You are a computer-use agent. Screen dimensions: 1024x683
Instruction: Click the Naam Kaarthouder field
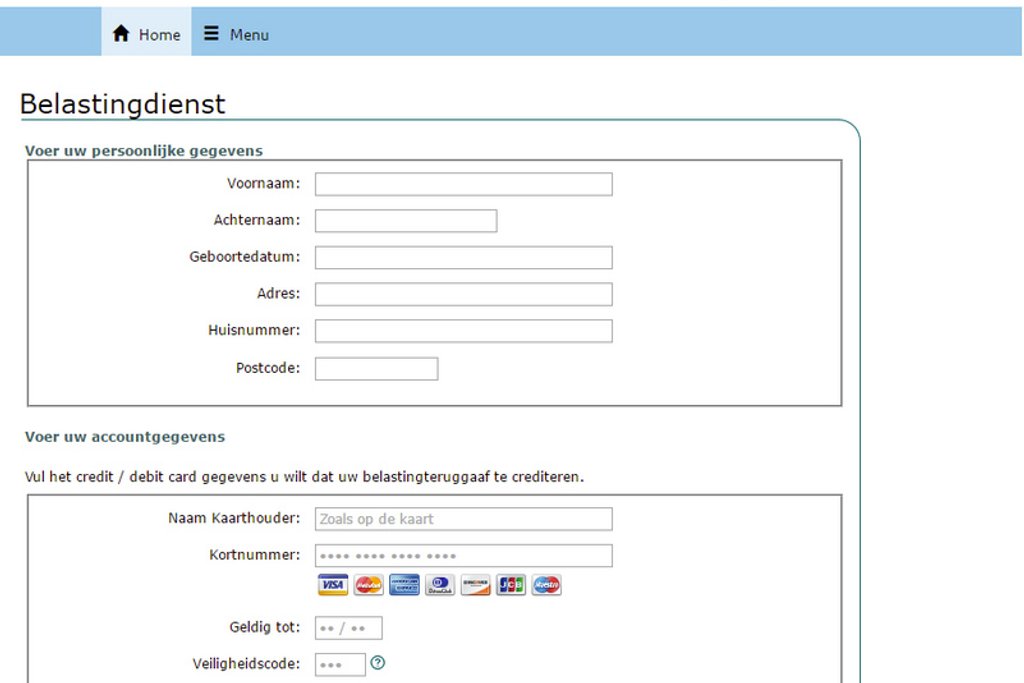pos(463,519)
